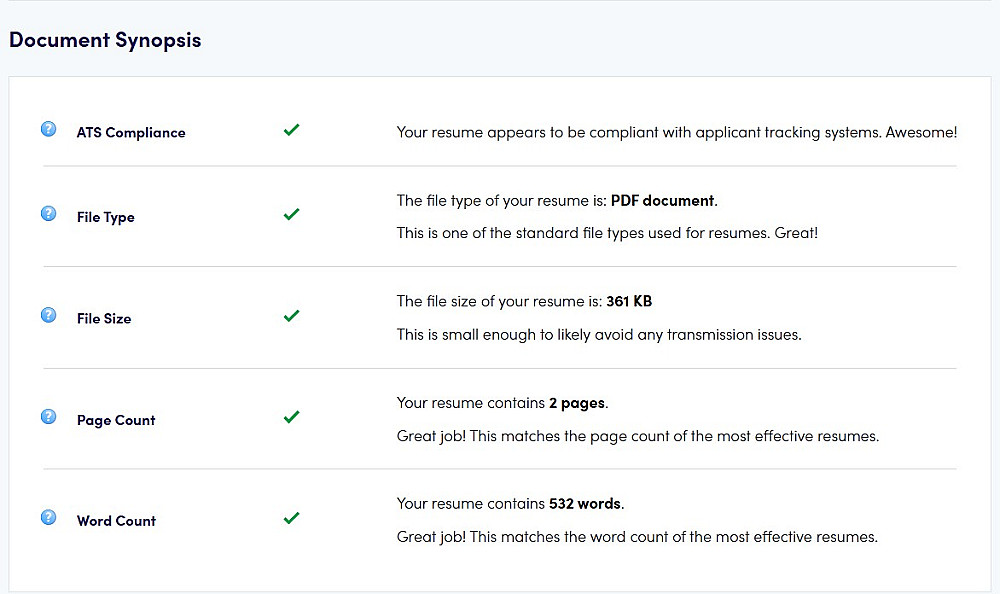This screenshot has width=1000, height=594.
Task: Select the ATS Compliance row label
Action: coord(131,132)
